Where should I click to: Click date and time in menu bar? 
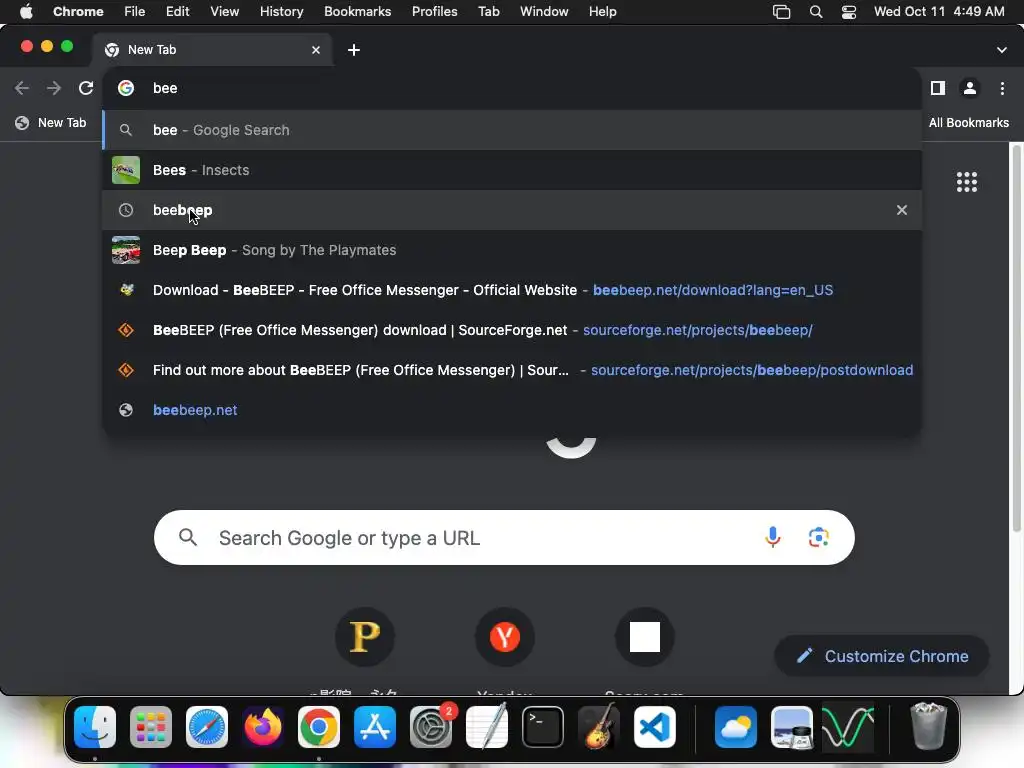click(939, 12)
